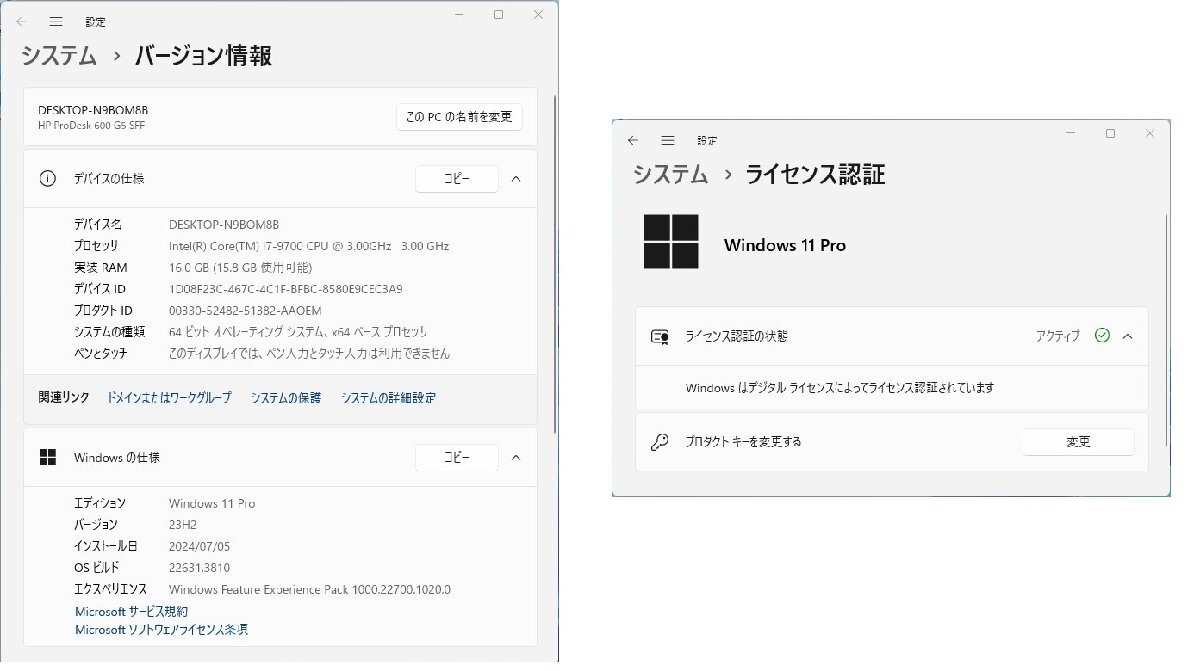
Task: Select the 実装 RAM value 16.0 GB
Action: pyautogui.click(x=240, y=268)
